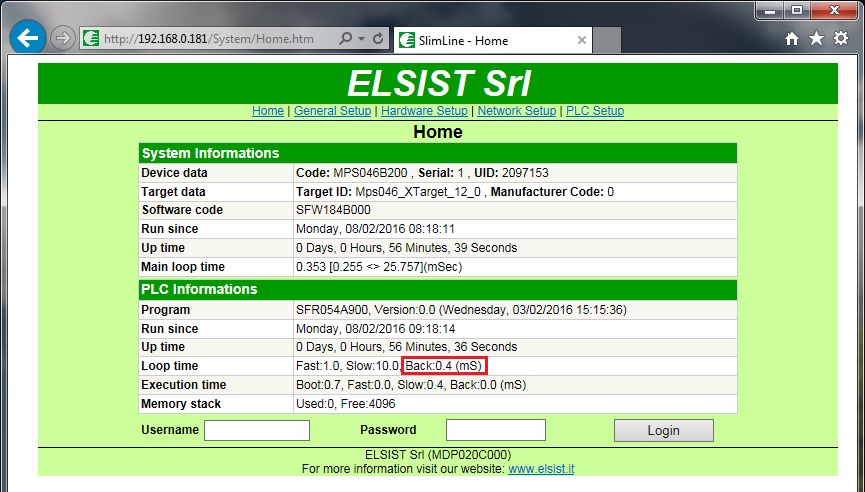Visit www.elsist.it website link
This screenshot has height=492, width=865.
click(541, 469)
